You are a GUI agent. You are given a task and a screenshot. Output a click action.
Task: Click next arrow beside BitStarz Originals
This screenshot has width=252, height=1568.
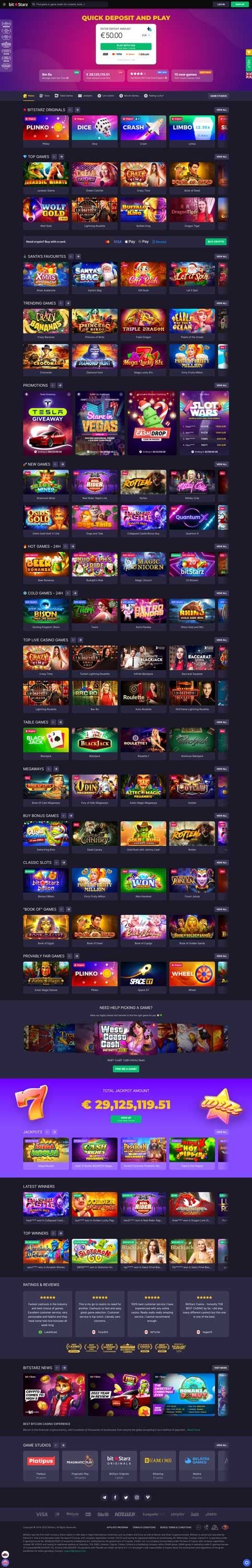[x=77, y=110]
